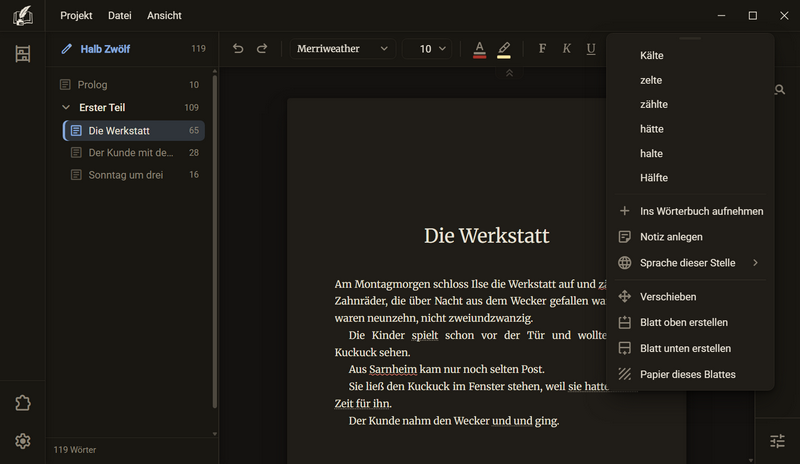Apply the yellow highlighter color
This screenshot has width=800, height=464.
tap(504, 50)
